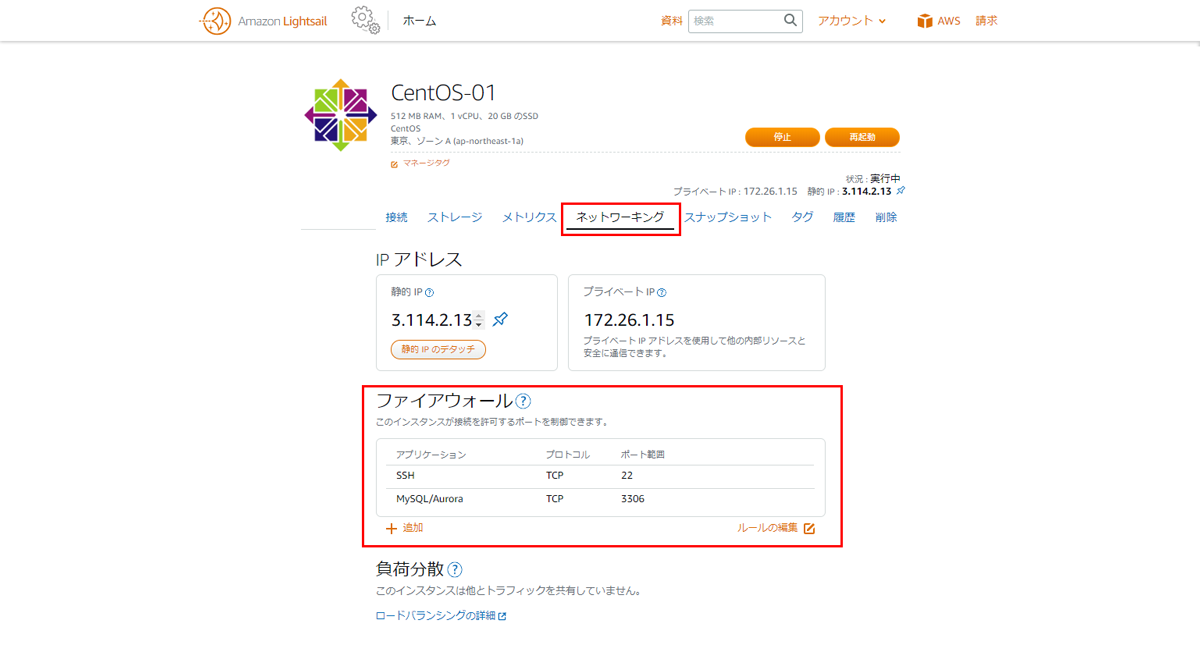Select the メトリクス tab
The height and width of the screenshot is (668, 1200).
[x=530, y=216]
